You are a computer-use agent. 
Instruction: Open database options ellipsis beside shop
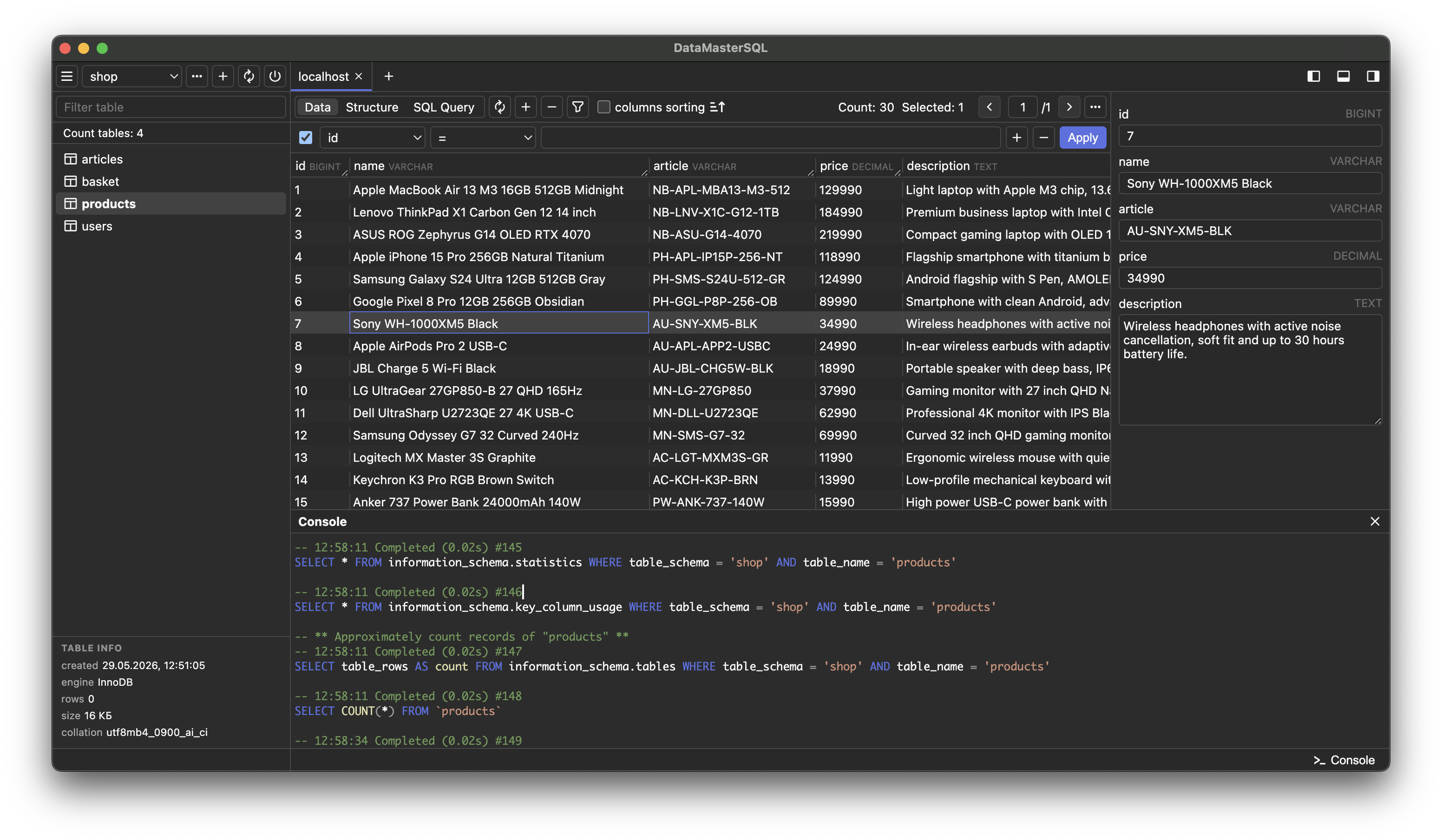[x=197, y=76]
